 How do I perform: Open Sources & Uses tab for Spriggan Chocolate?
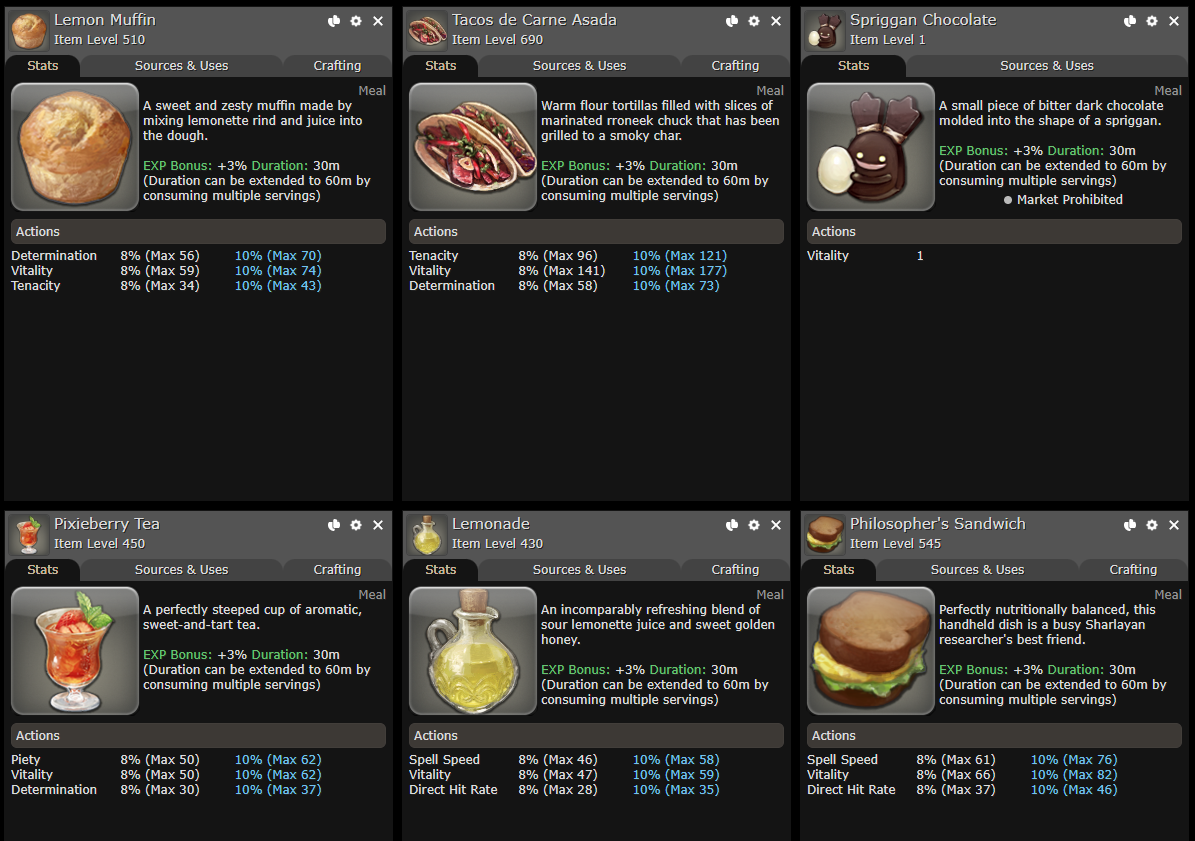coord(1046,66)
